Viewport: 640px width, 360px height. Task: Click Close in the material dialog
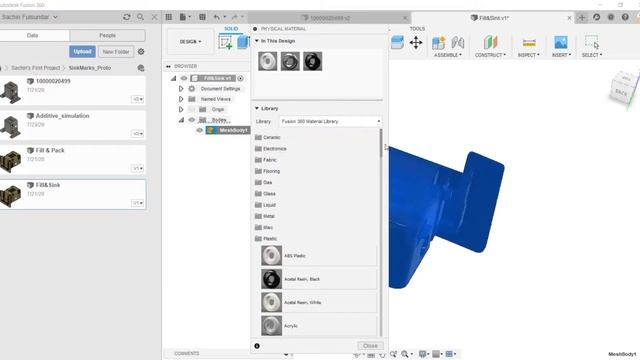pyautogui.click(x=370, y=346)
